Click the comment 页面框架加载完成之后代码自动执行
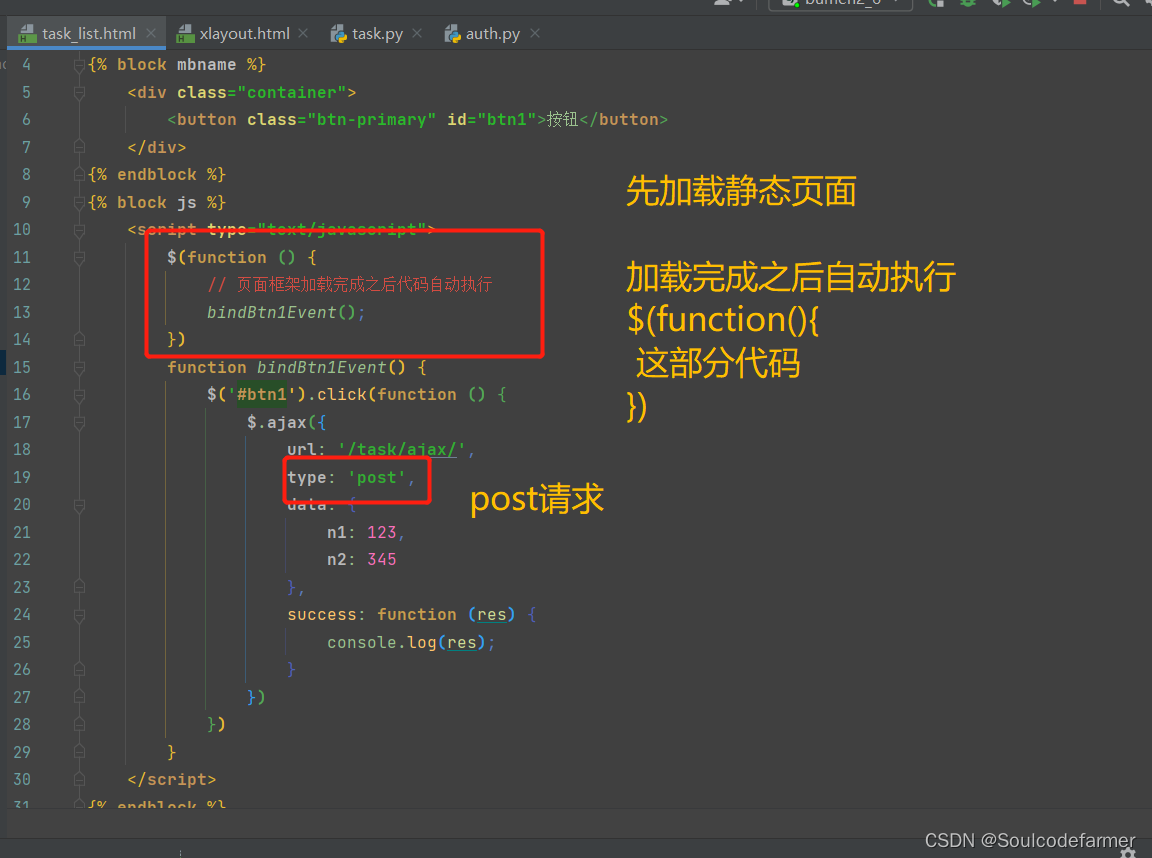This screenshot has width=1152, height=858. [364, 285]
